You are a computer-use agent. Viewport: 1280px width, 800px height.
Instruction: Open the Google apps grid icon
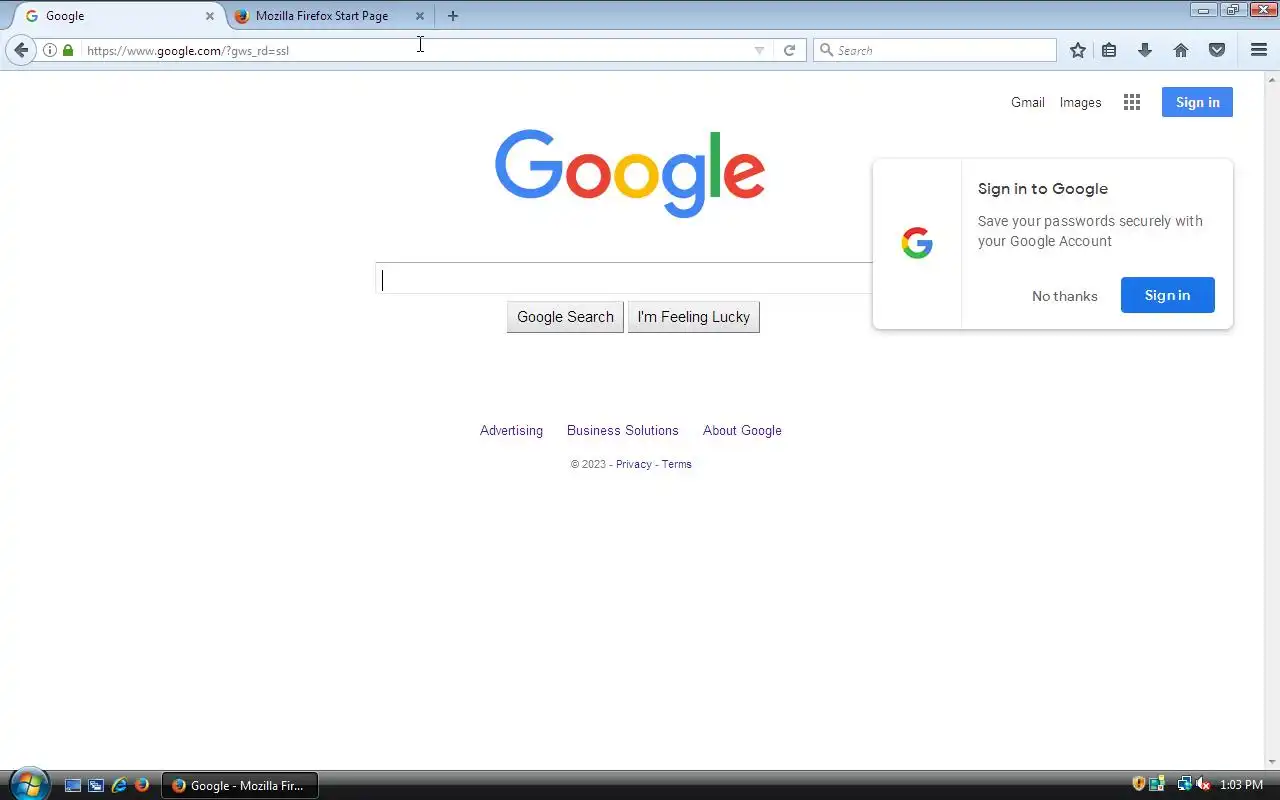click(x=1132, y=102)
